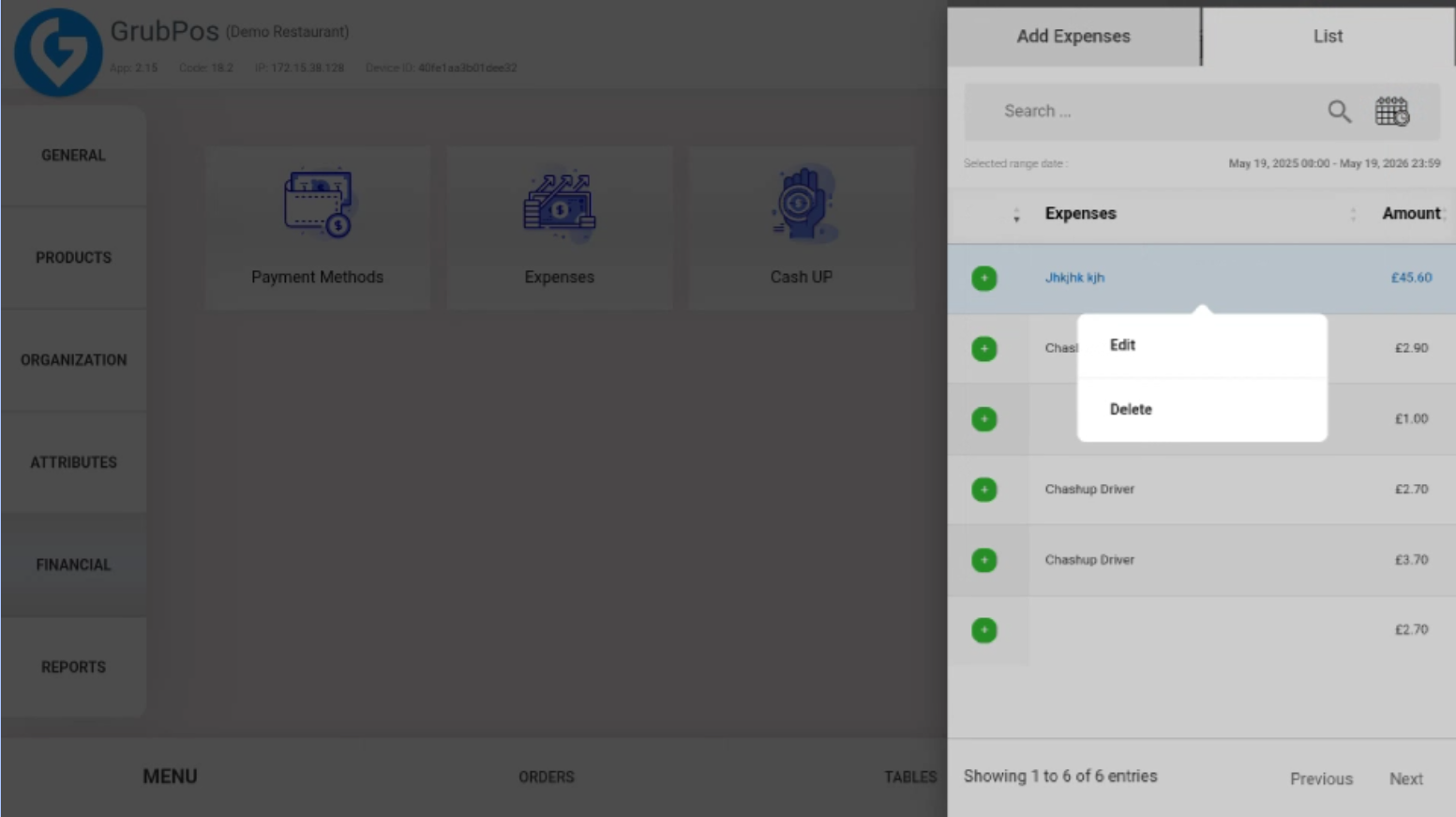Open the REPORTS sidebar section

[x=73, y=667]
